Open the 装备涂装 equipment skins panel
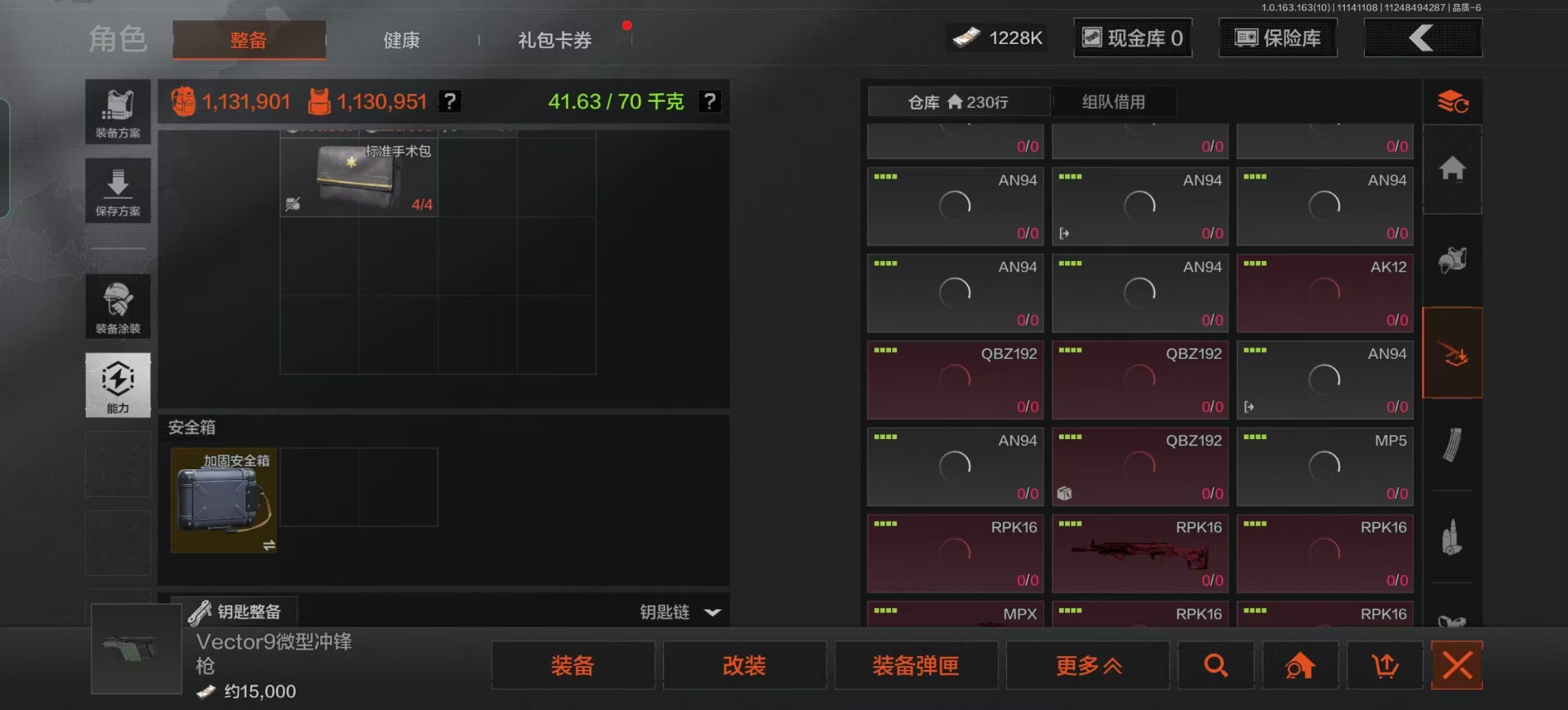The width and height of the screenshot is (1568, 710). point(118,306)
